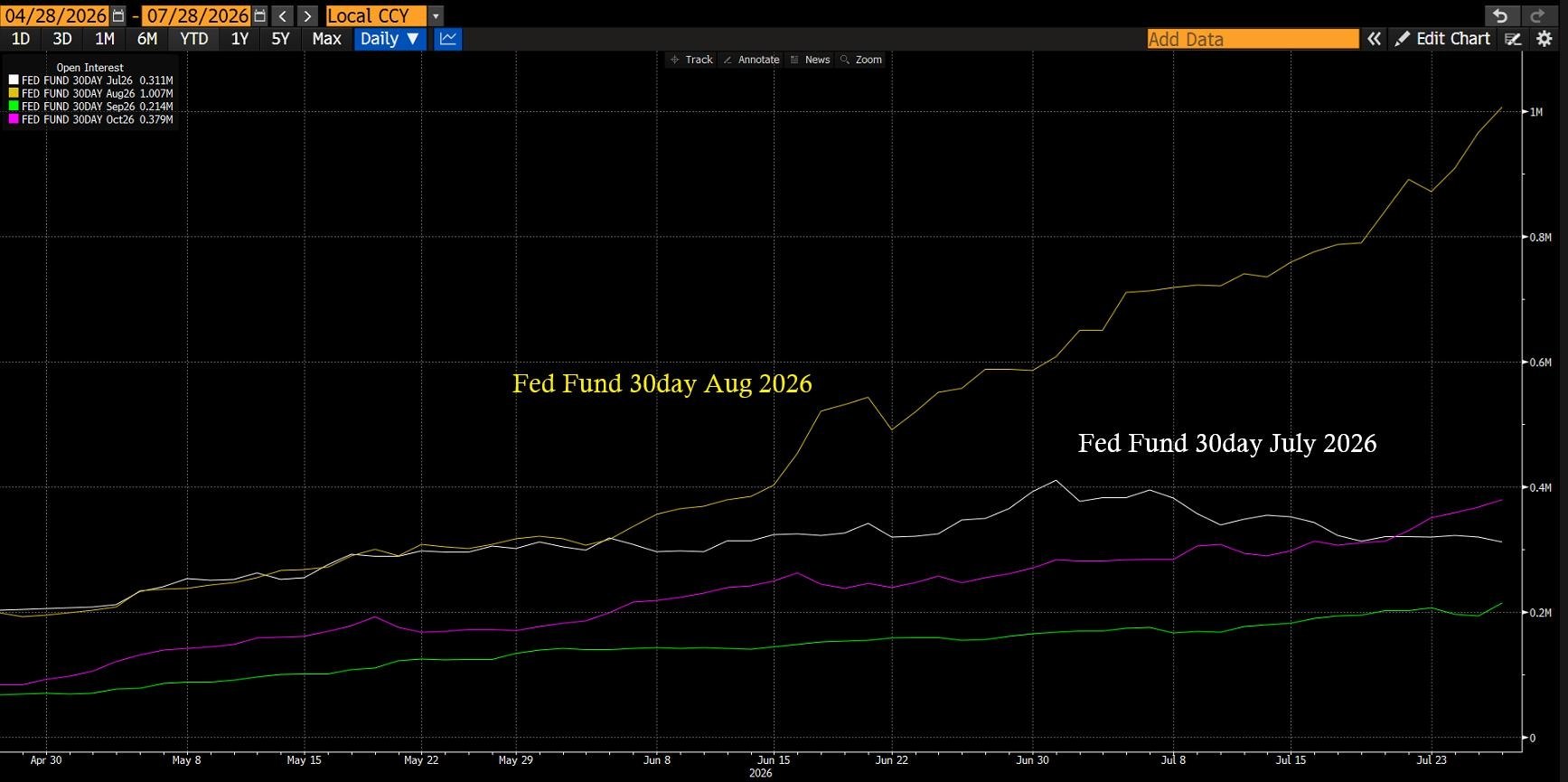Select the 3D time range
The width and height of the screenshot is (1568, 782).
[61, 39]
